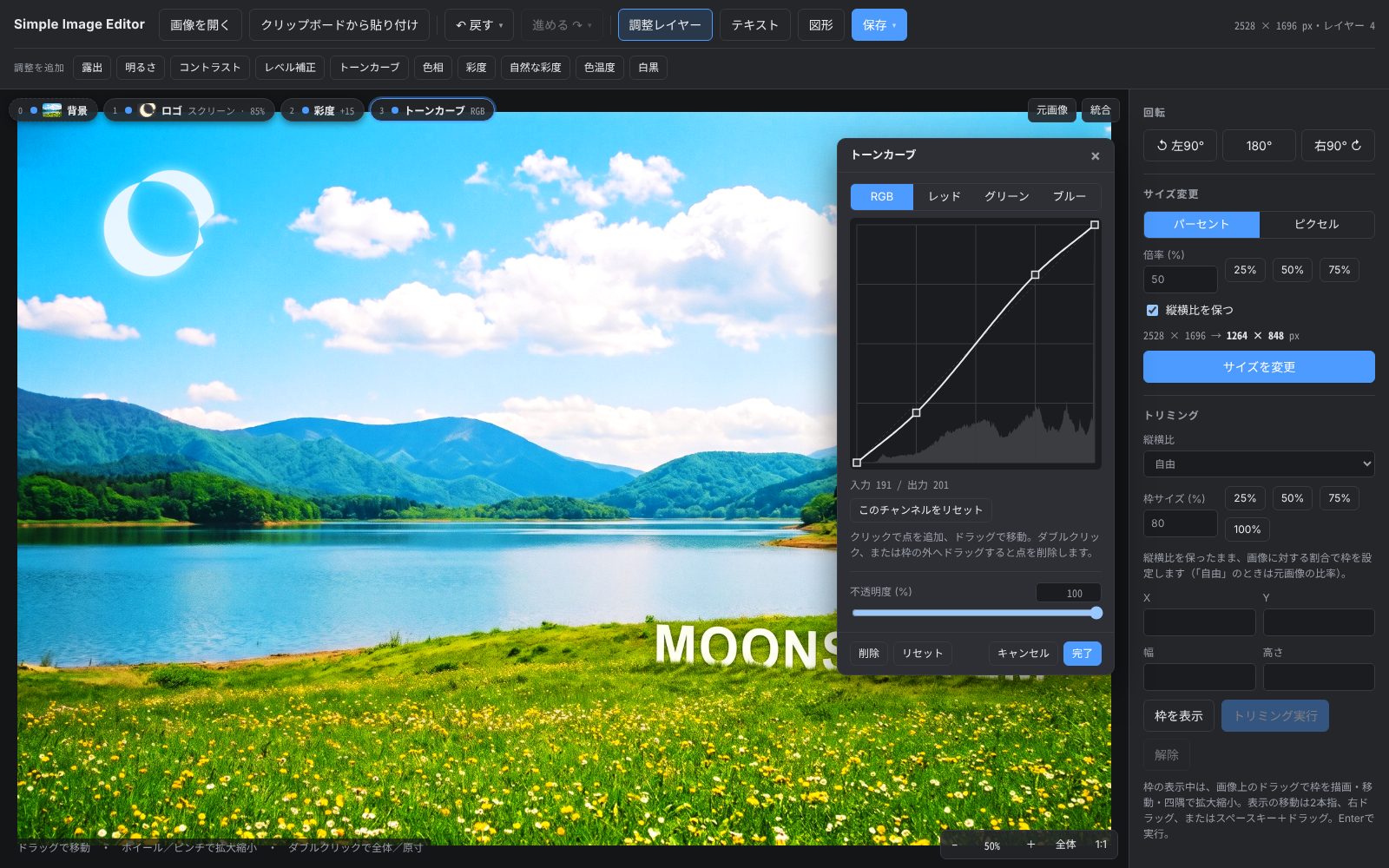1389x868 pixels.
Task: Zoom in with the plus icon
Action: [x=1030, y=845]
